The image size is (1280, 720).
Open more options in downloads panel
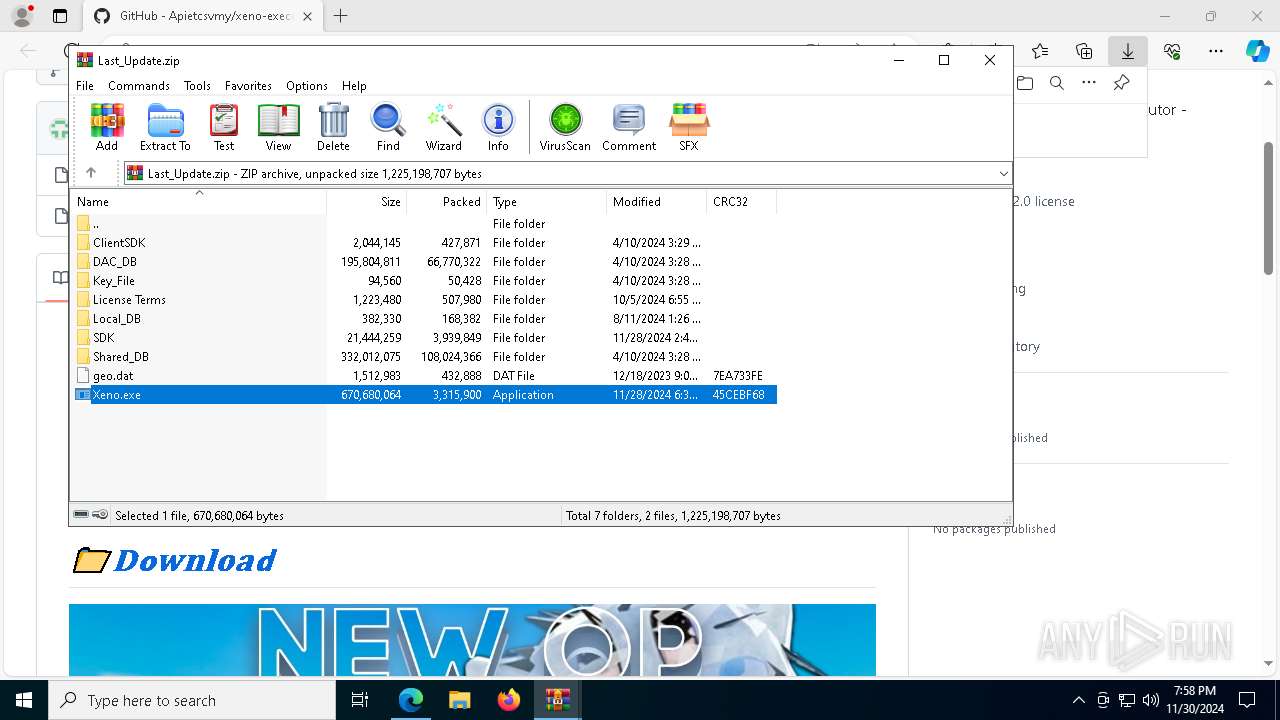pyautogui.click(x=1089, y=83)
